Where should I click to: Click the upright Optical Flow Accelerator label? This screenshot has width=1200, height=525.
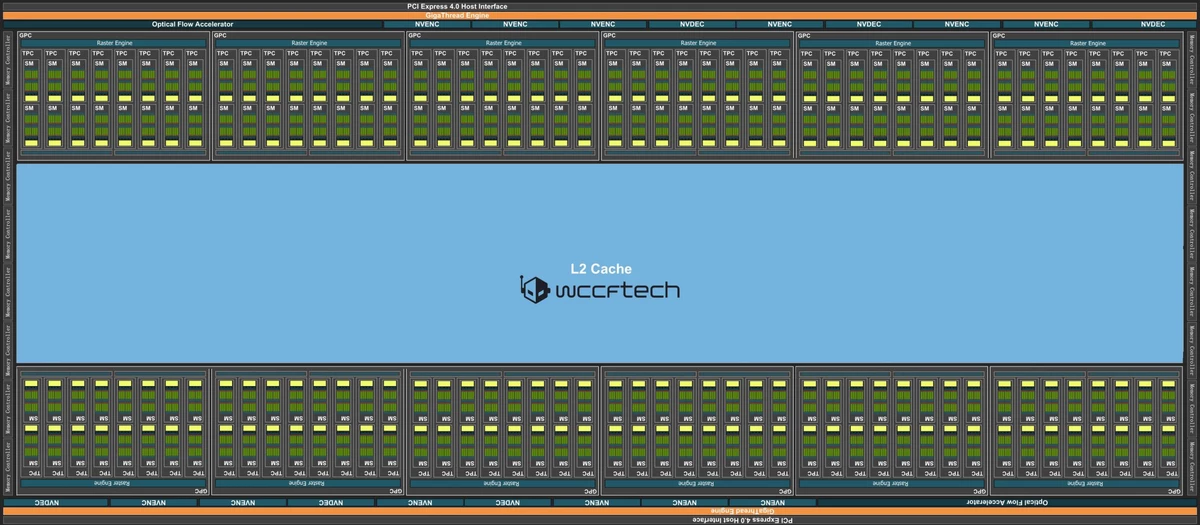click(193, 24)
